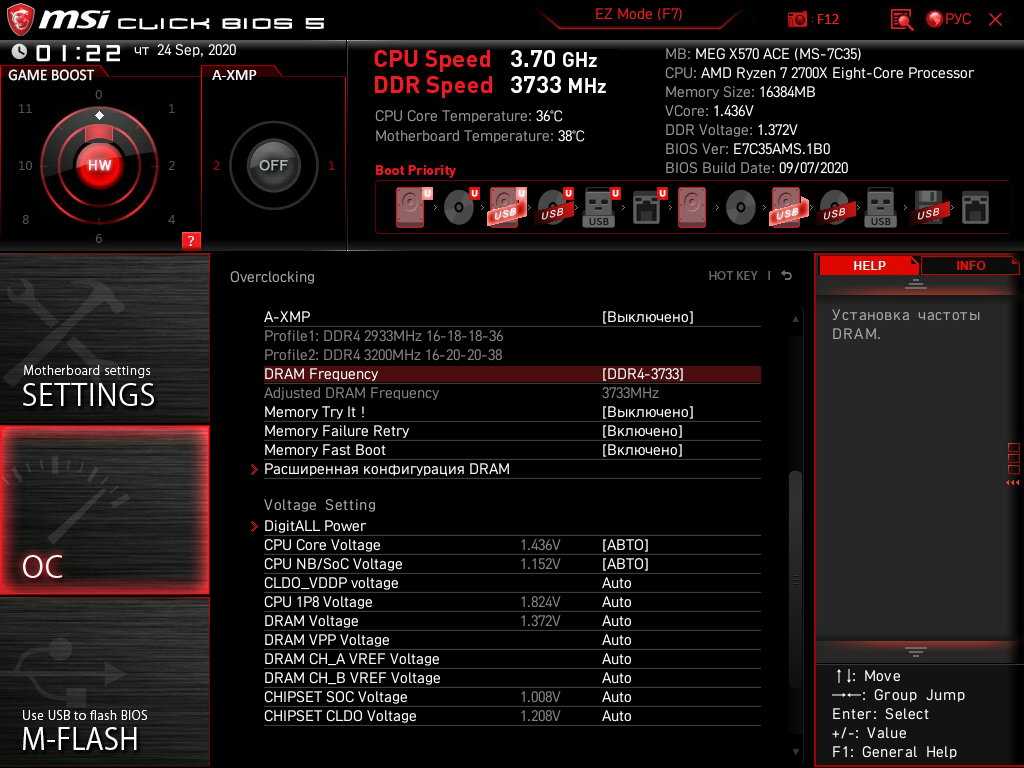Open the red question mark help icon

tap(191, 240)
